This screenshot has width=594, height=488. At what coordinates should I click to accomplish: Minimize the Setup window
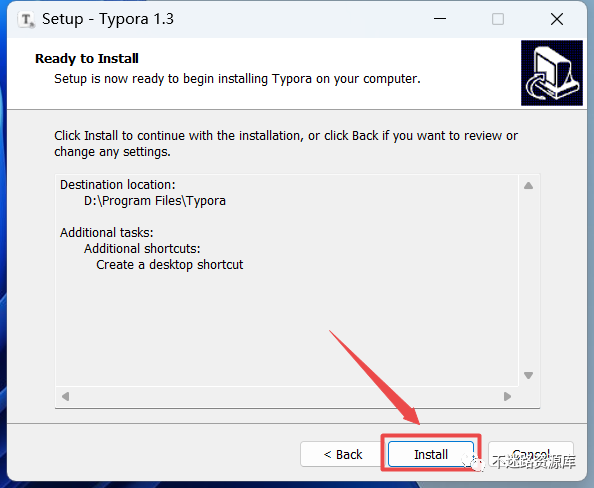[x=440, y=19]
